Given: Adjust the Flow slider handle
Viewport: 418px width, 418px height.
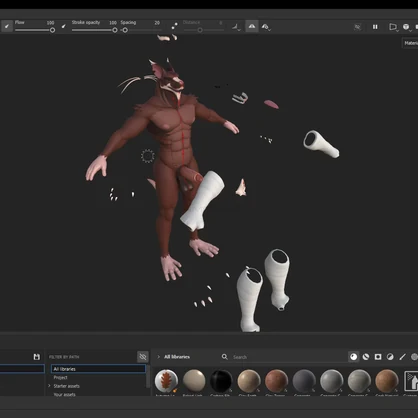Looking at the screenshot, I should click(x=52, y=30).
